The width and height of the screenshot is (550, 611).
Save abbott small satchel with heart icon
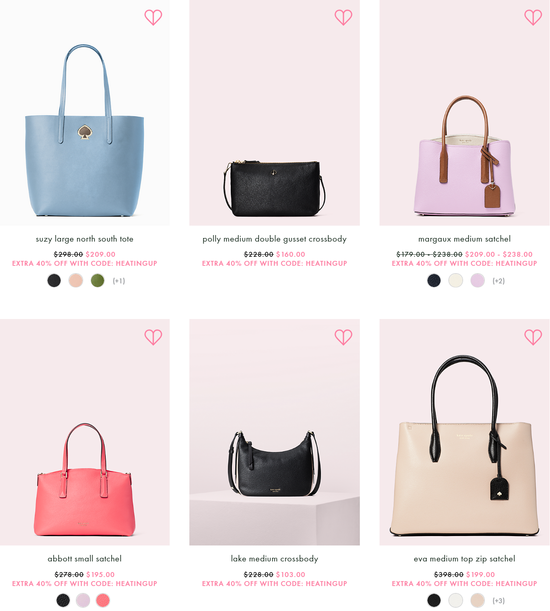click(x=153, y=337)
